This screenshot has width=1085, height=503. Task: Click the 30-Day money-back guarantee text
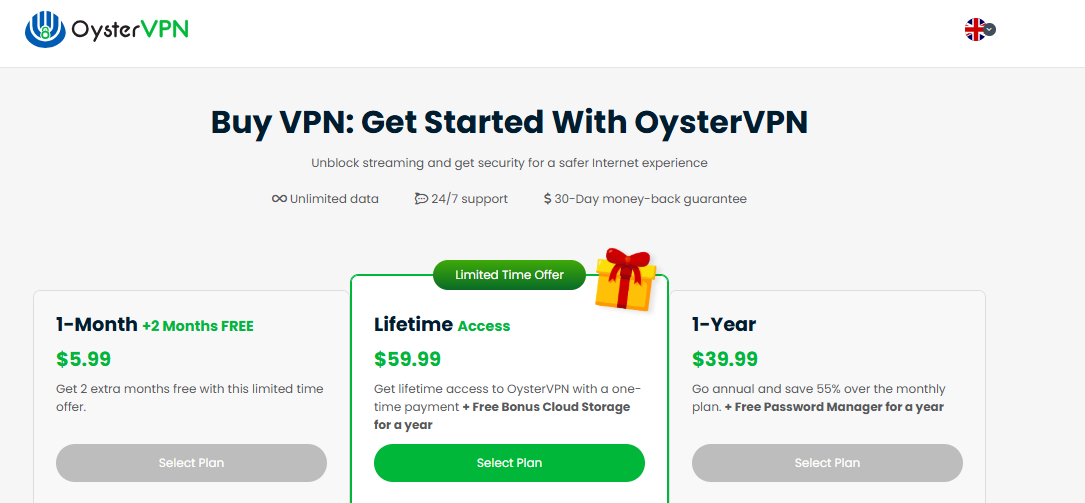(651, 199)
